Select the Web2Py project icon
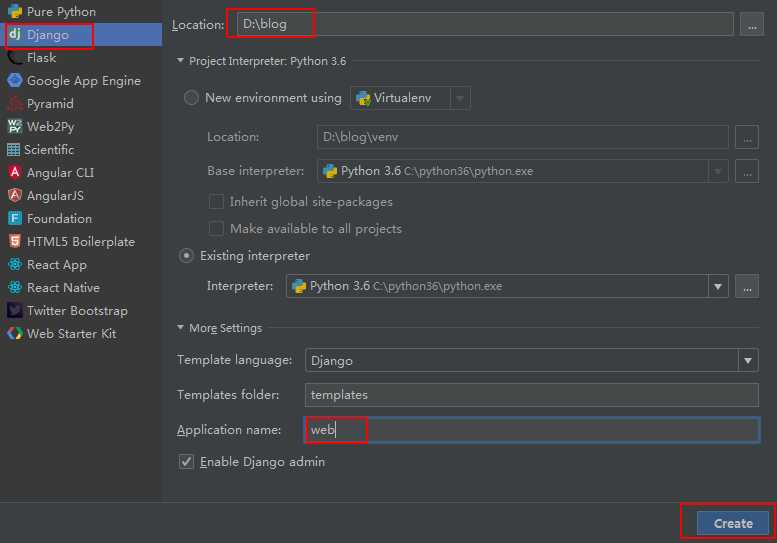This screenshot has height=543, width=777. coord(15,126)
